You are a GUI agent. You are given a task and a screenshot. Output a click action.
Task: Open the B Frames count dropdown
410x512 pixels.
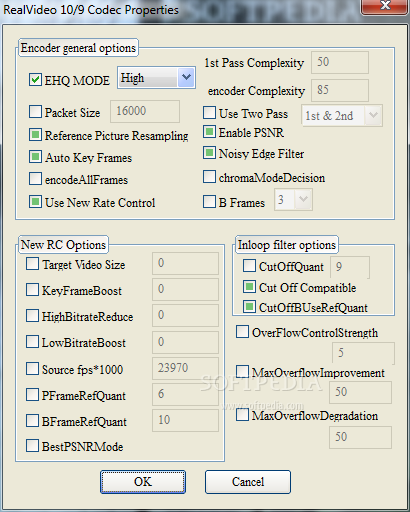(x=293, y=199)
